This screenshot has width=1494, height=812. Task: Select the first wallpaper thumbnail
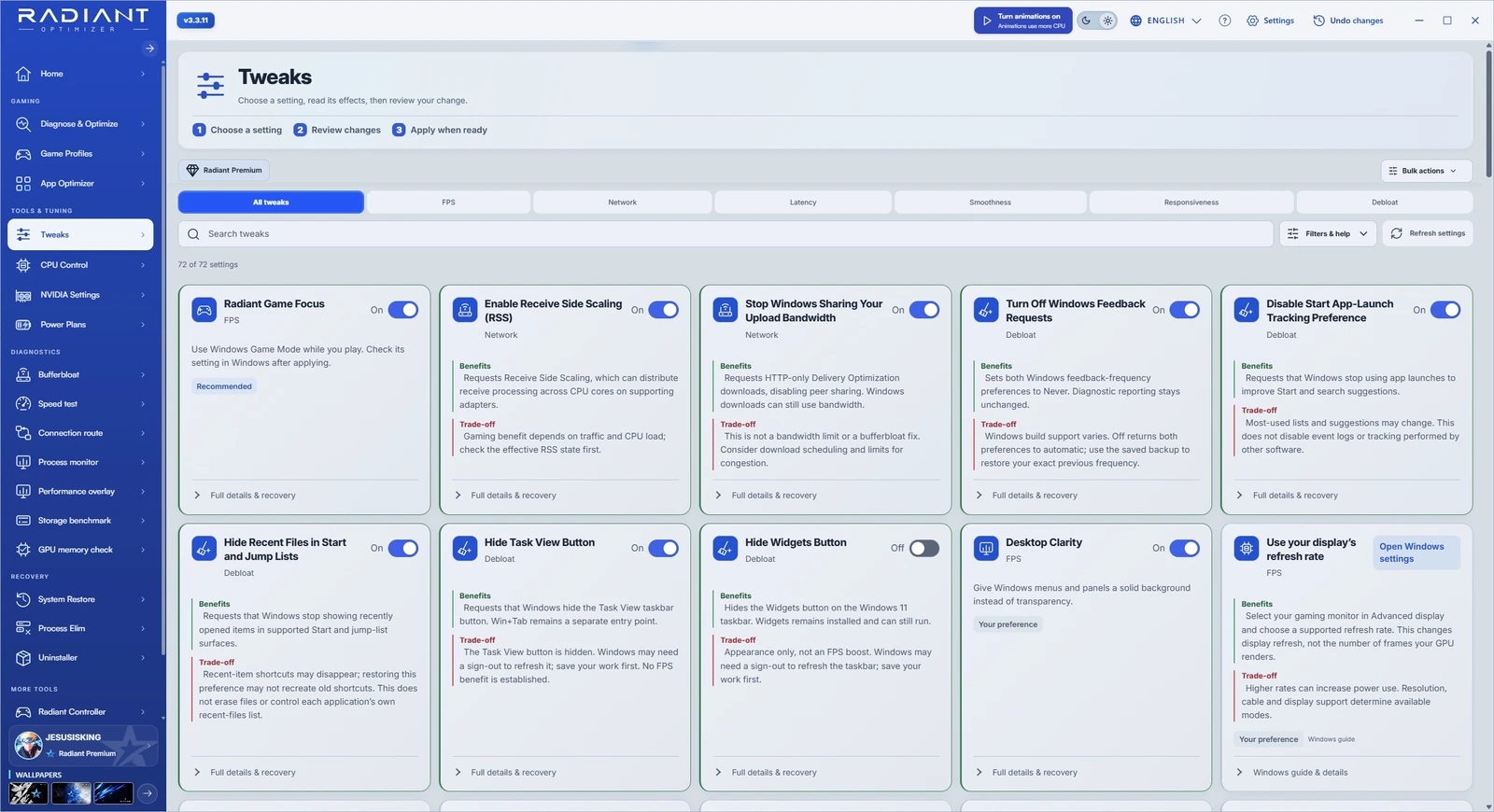point(29,793)
